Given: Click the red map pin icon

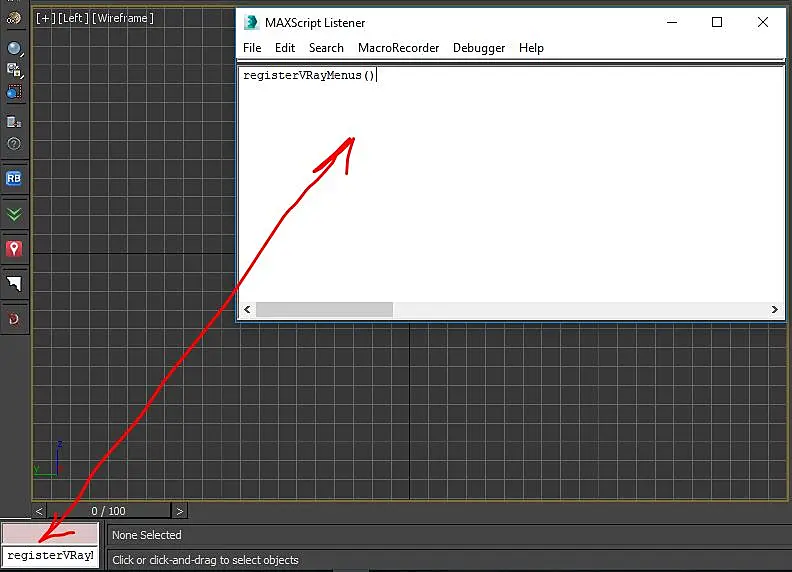Looking at the screenshot, I should pos(14,249).
